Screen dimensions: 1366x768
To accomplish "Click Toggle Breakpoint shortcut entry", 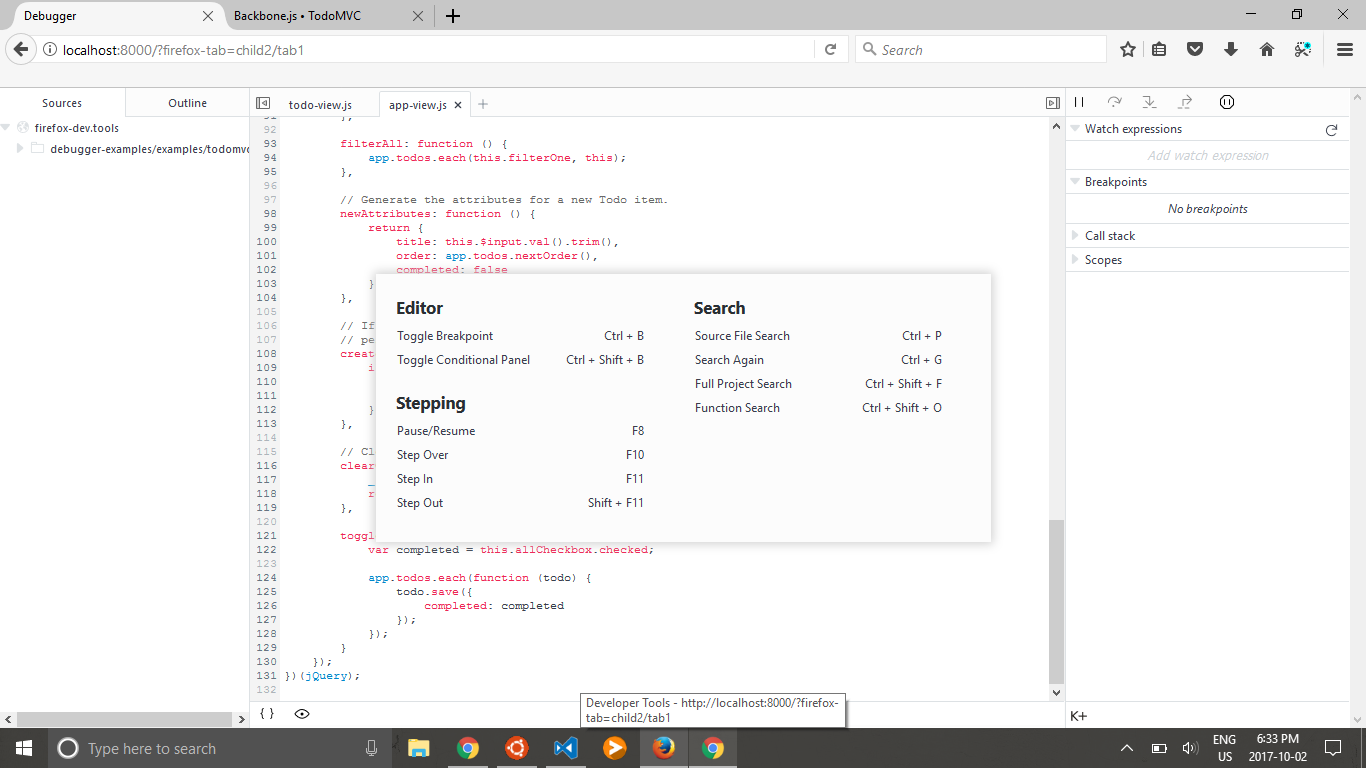I will click(520, 336).
